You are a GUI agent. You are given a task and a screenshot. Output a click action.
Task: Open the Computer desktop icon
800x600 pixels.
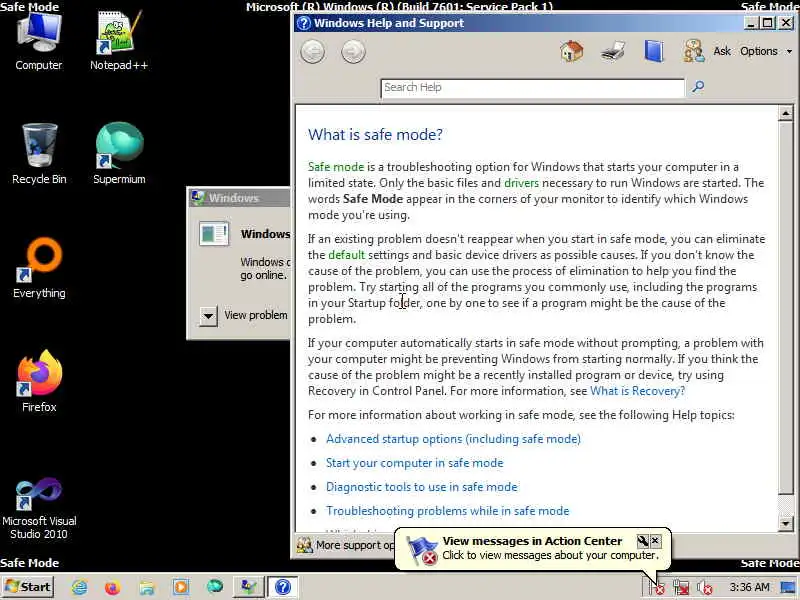pos(39,42)
